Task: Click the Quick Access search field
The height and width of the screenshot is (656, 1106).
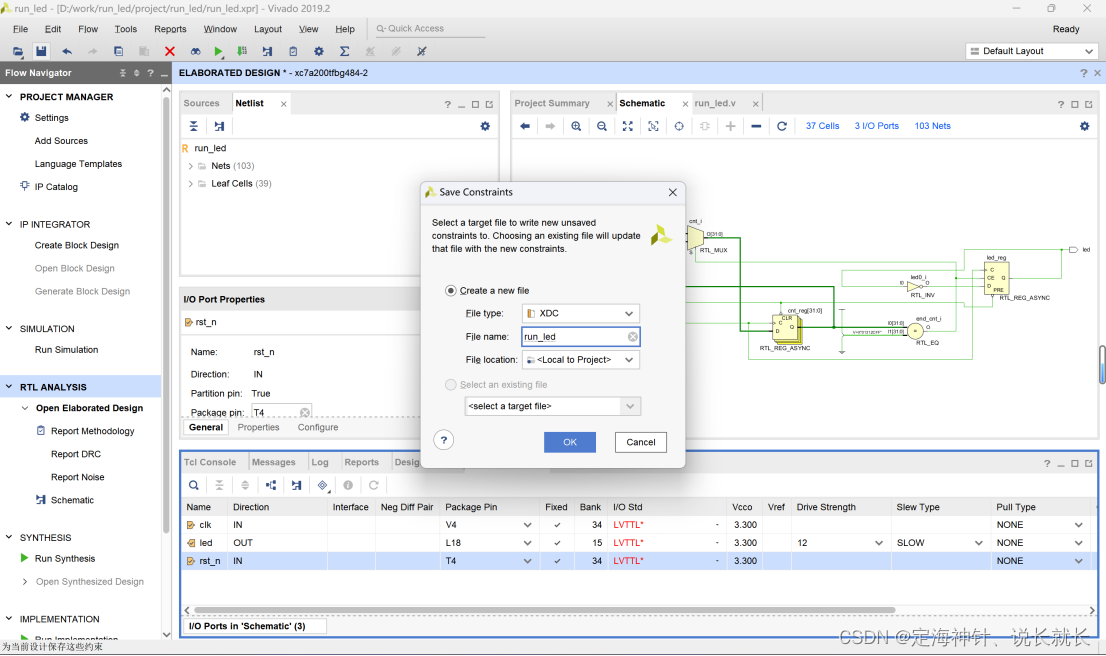Action: tap(430, 29)
